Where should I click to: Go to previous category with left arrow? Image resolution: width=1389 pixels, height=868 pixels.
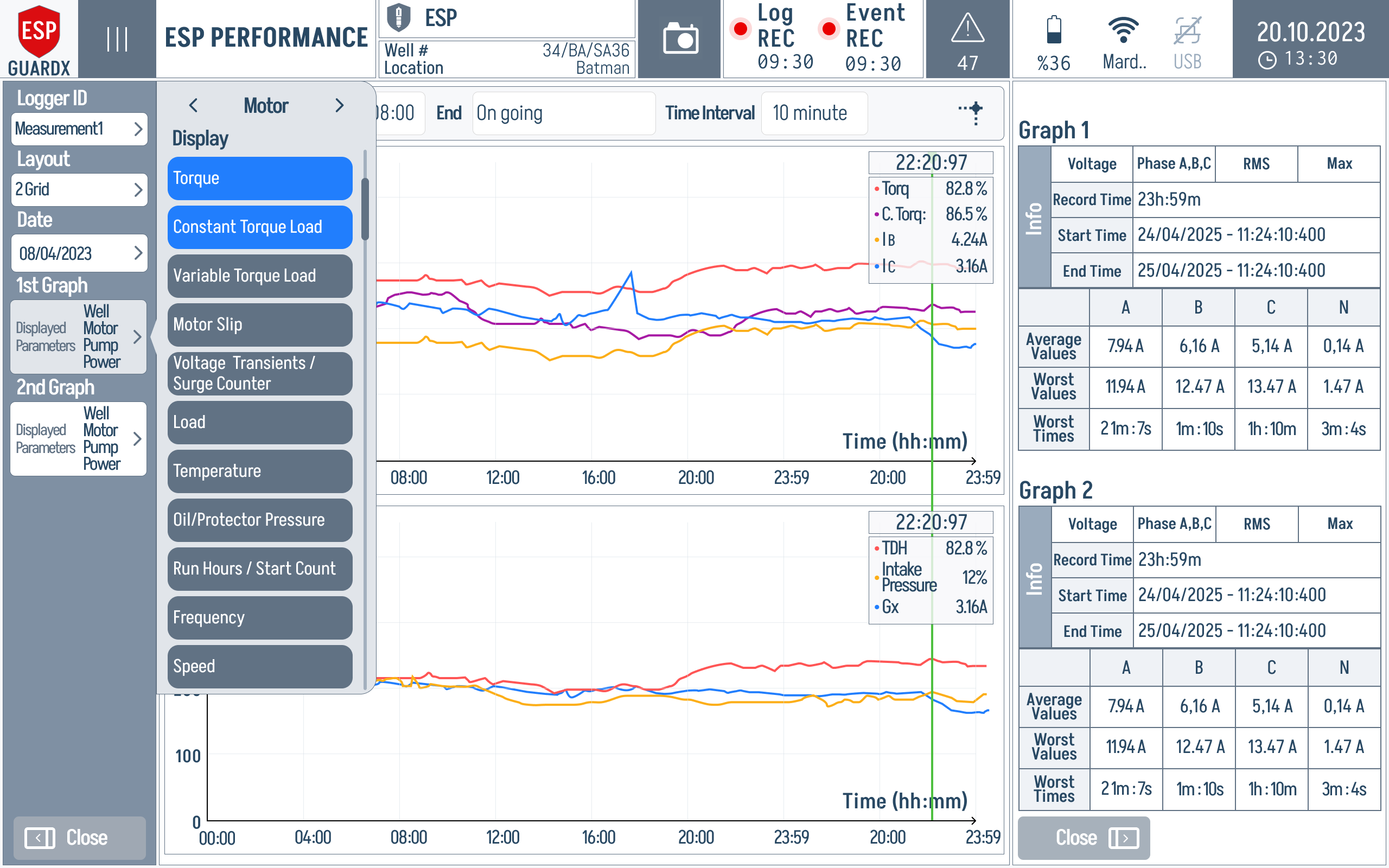193,106
